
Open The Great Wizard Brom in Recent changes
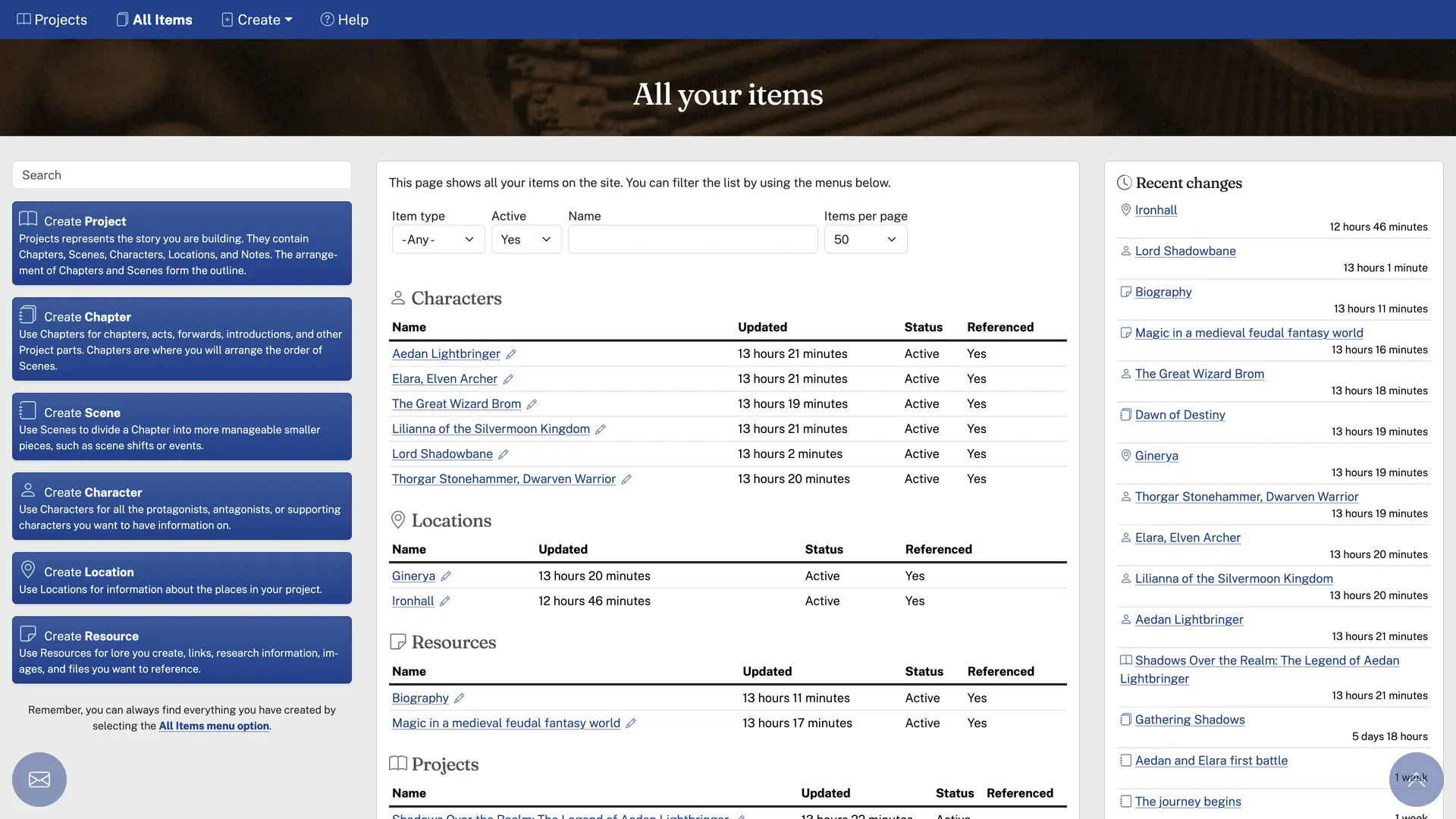pos(1200,374)
